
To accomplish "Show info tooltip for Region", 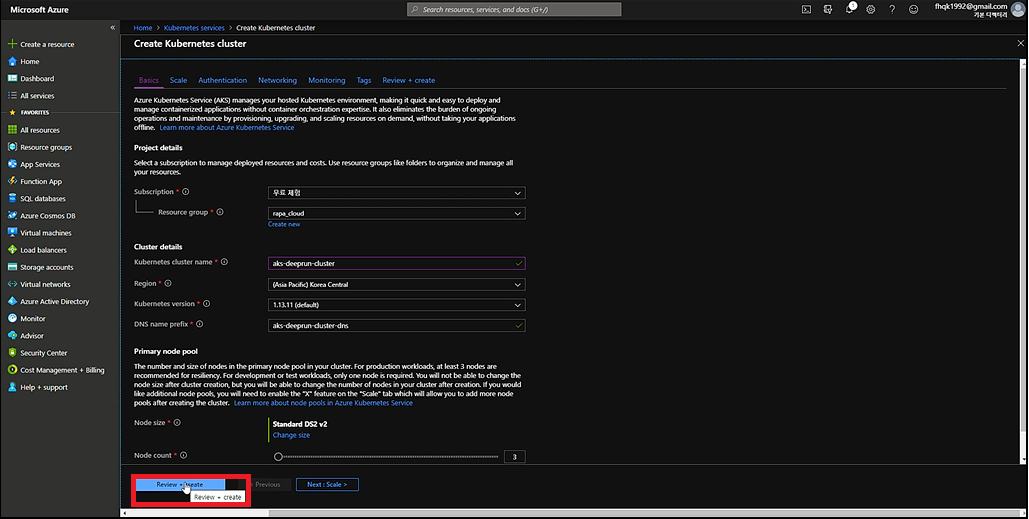I will pos(167,283).
